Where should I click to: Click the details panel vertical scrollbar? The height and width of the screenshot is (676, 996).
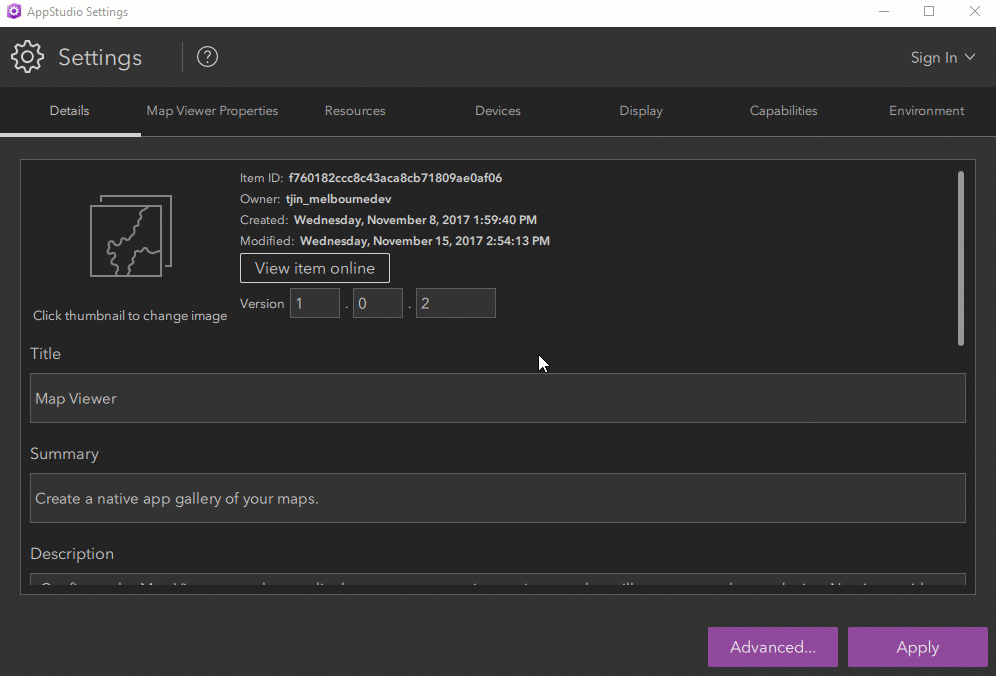(x=960, y=259)
